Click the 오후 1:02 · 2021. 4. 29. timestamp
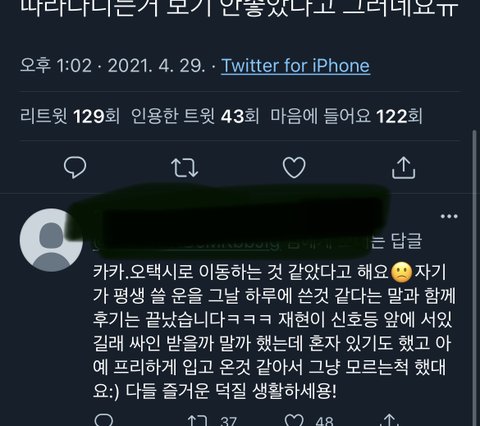The height and width of the screenshot is (426, 480). (x=113, y=65)
